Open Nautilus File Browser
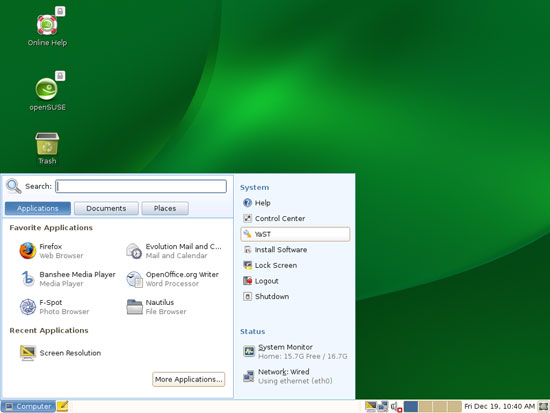550x413 pixels. pyautogui.click(x=156, y=307)
